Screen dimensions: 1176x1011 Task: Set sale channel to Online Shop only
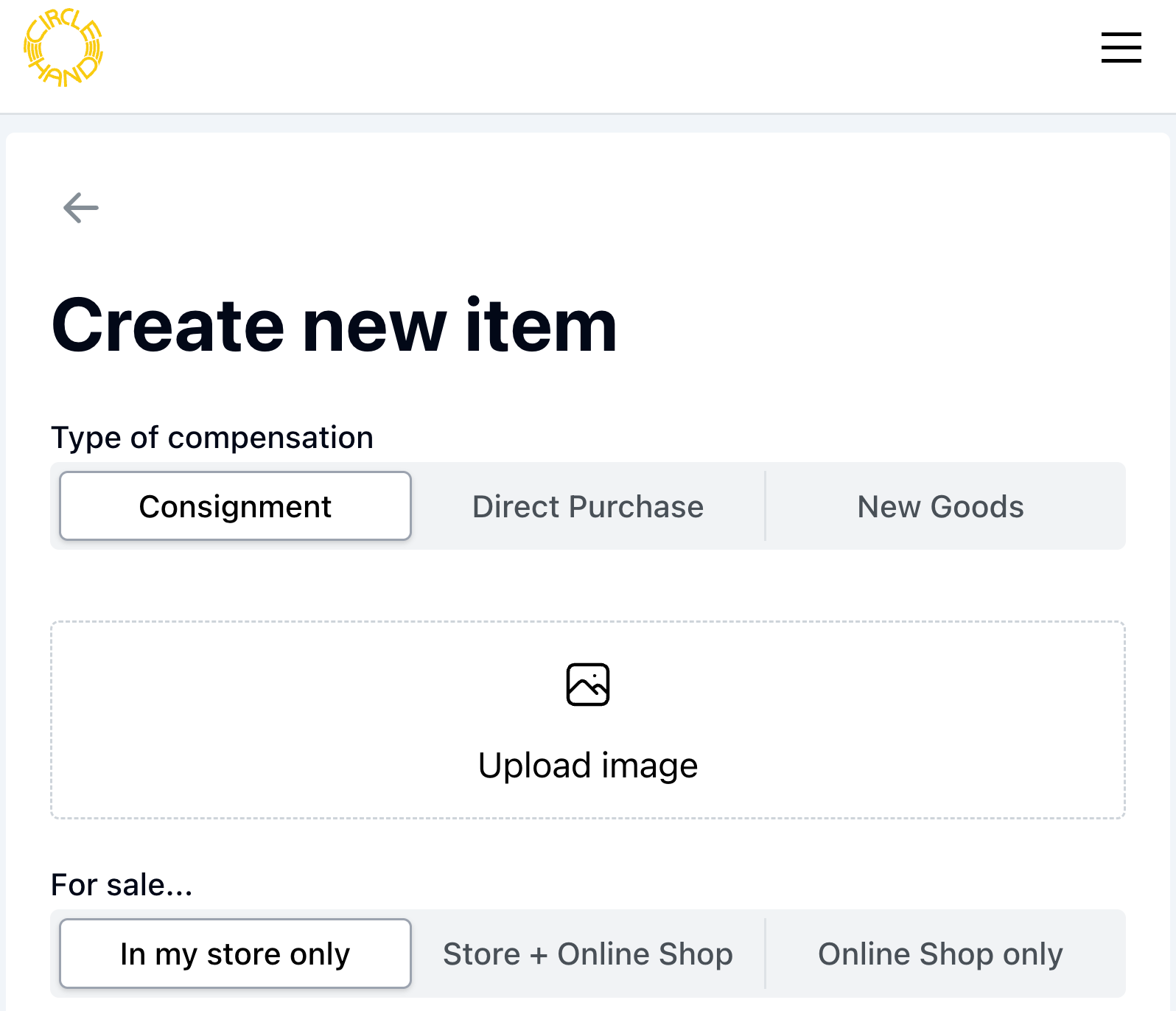(941, 954)
